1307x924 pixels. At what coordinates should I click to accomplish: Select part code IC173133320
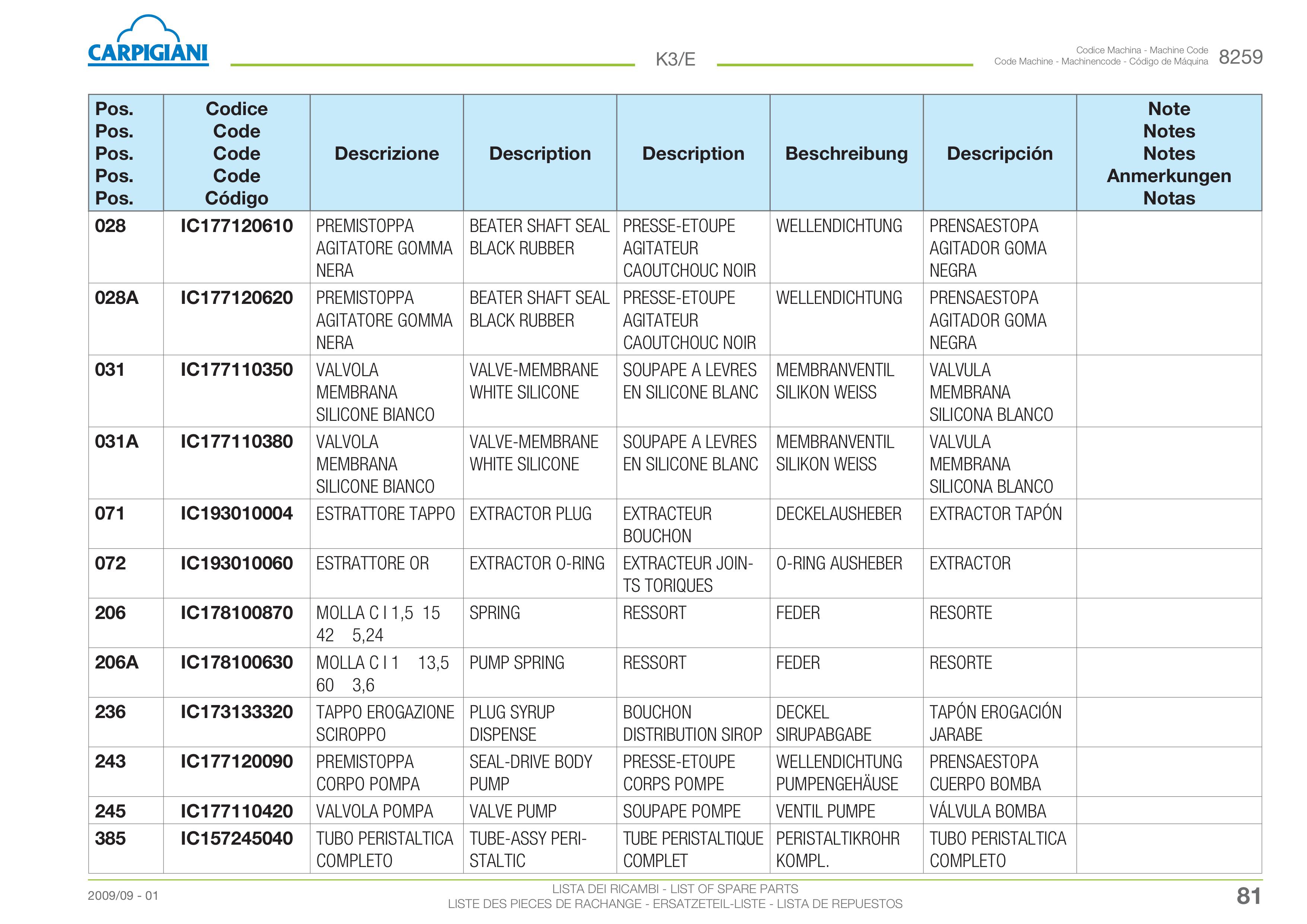click(236, 712)
